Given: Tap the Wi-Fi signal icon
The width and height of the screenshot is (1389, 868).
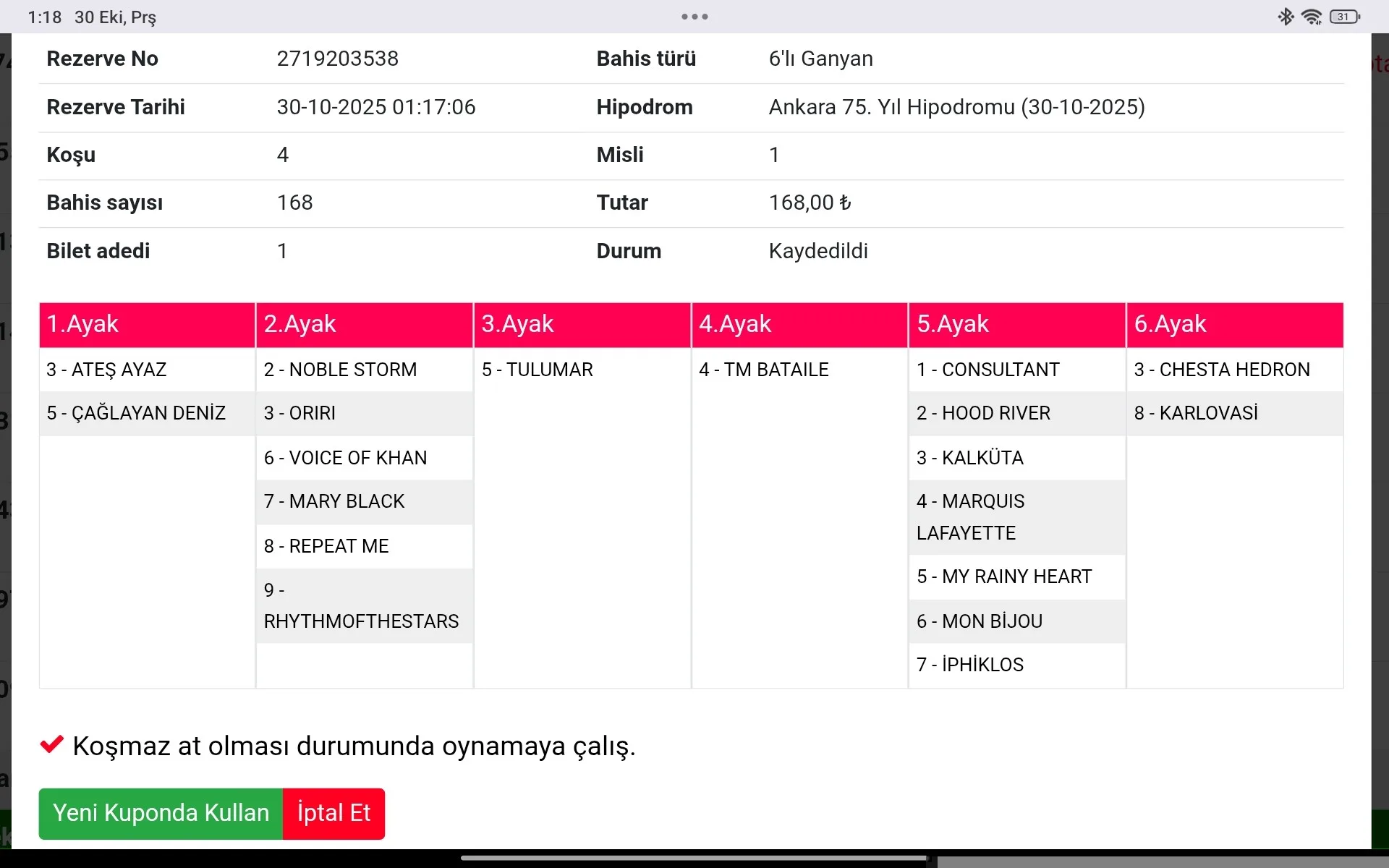Looking at the screenshot, I should (1312, 17).
